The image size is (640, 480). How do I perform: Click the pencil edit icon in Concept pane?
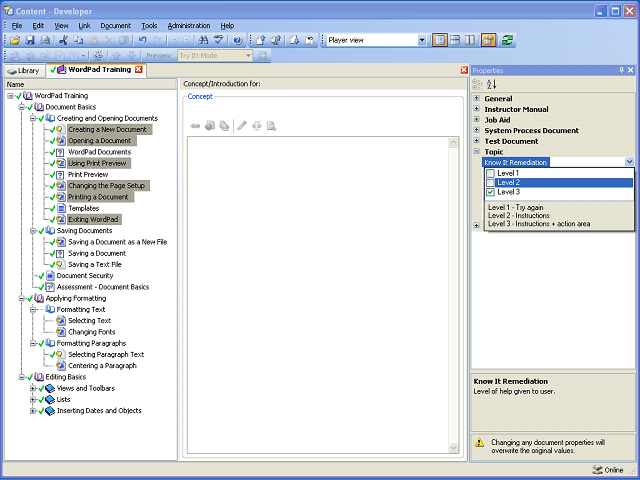pyautogui.click(x=242, y=126)
